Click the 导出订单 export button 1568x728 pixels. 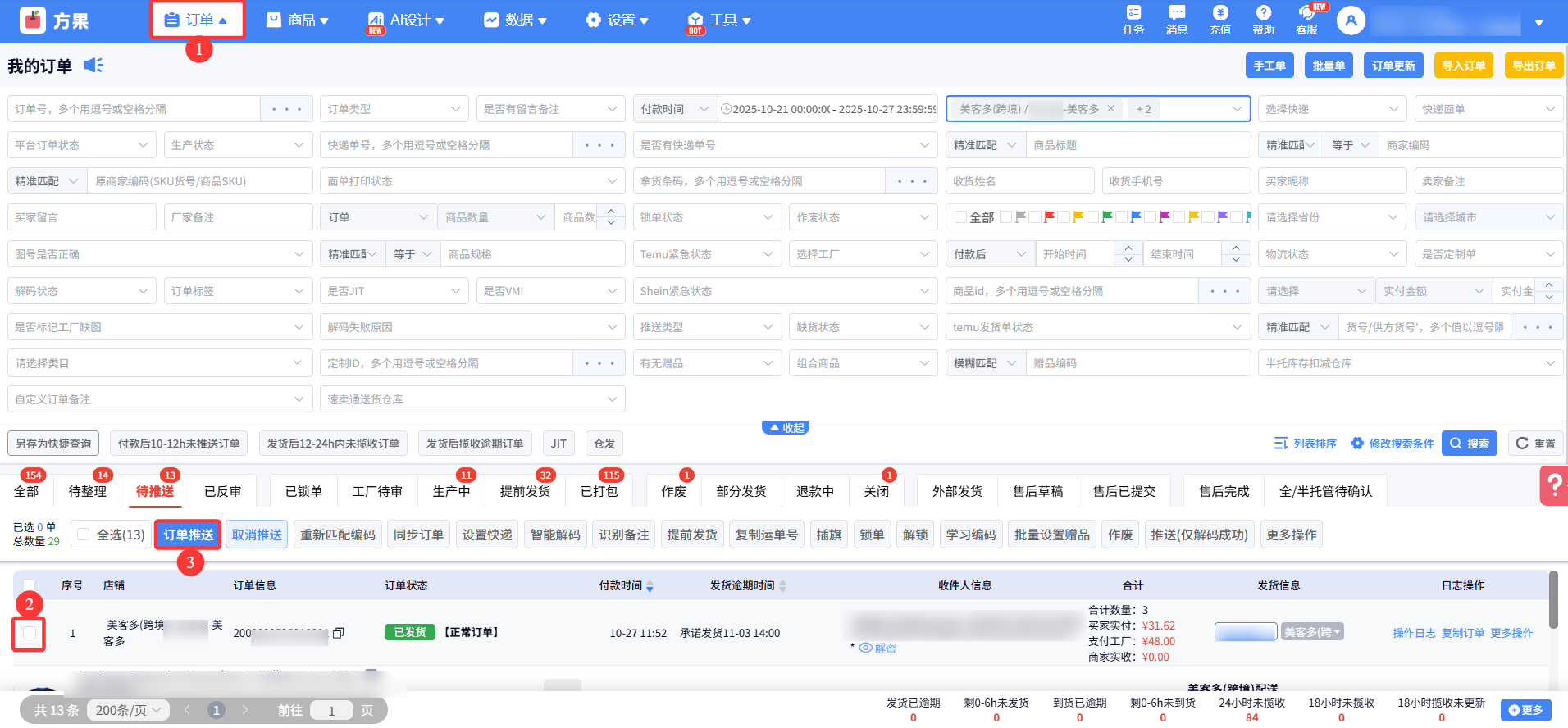point(1533,66)
